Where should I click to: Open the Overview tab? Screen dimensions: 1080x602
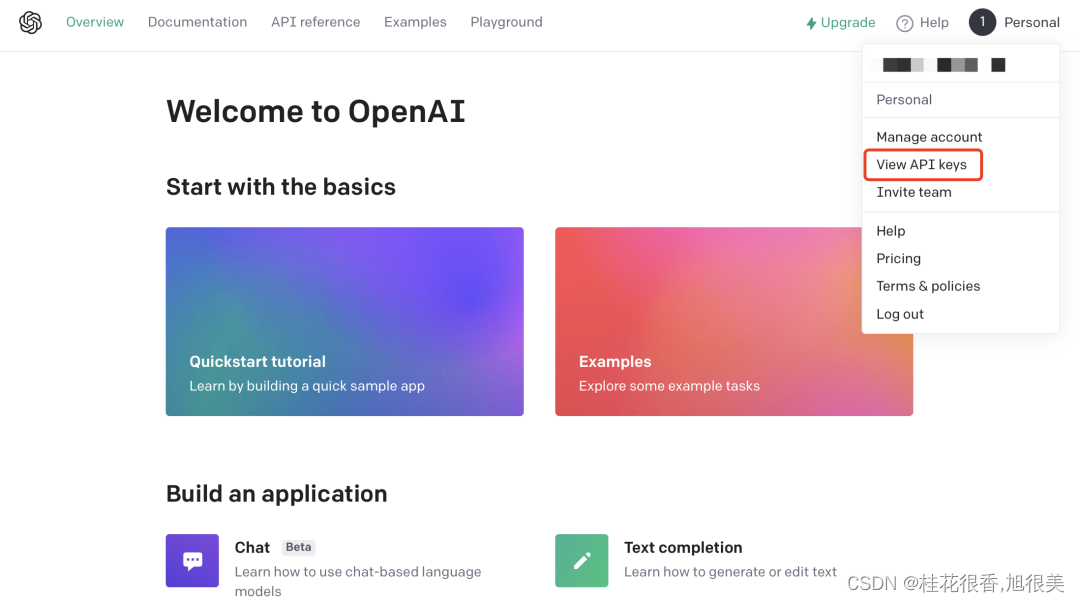pos(95,22)
